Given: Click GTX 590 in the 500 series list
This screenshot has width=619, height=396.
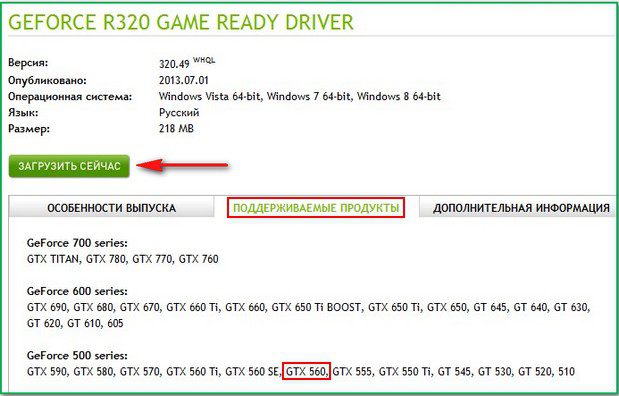Looking at the screenshot, I should 47,372.
